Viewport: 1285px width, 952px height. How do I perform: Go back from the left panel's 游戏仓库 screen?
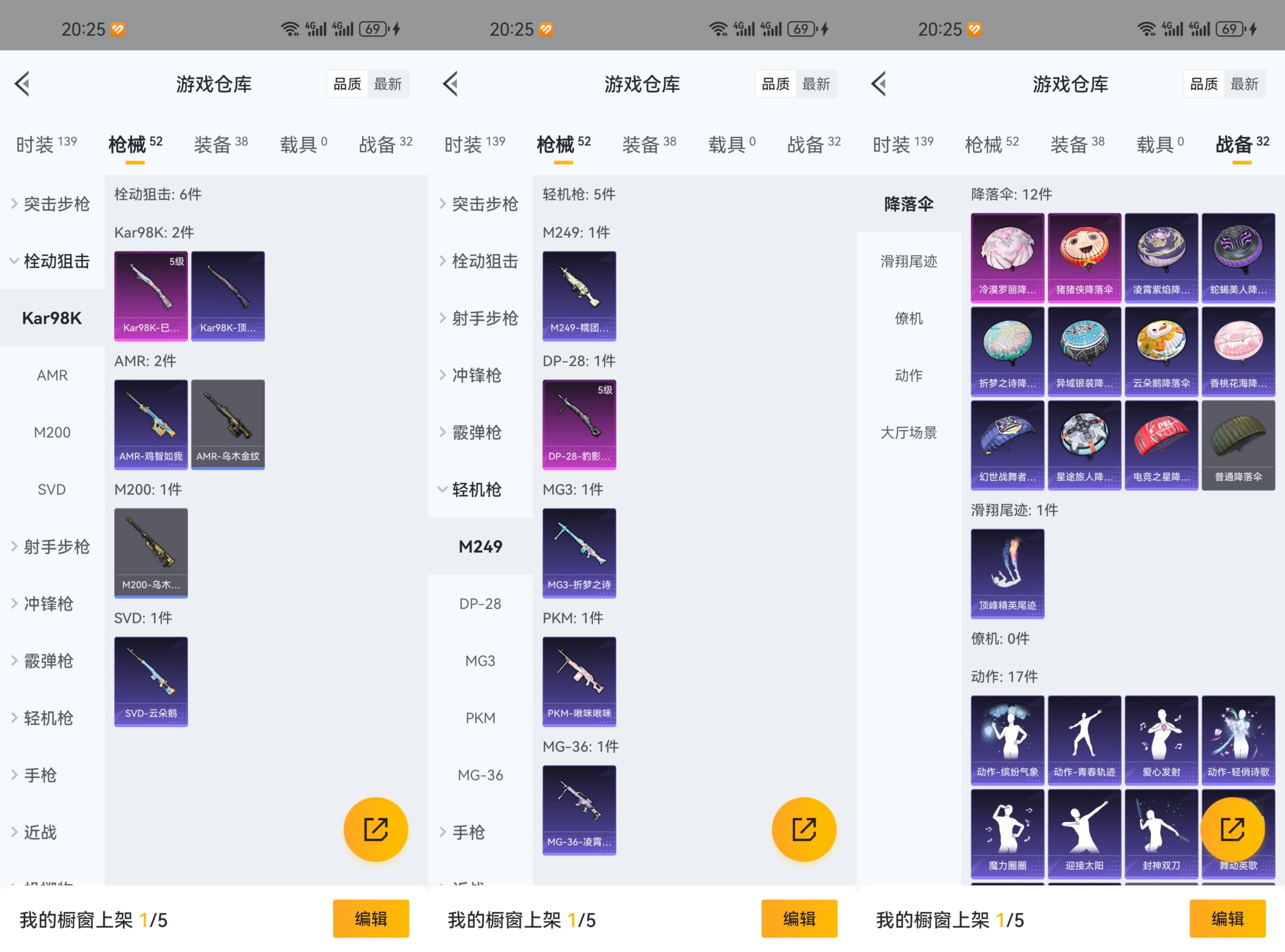coord(22,84)
